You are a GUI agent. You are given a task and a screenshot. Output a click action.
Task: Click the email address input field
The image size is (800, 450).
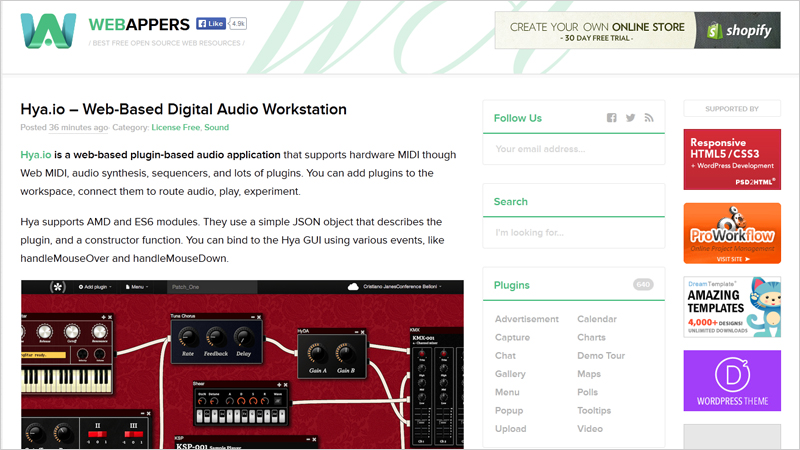click(x=574, y=149)
